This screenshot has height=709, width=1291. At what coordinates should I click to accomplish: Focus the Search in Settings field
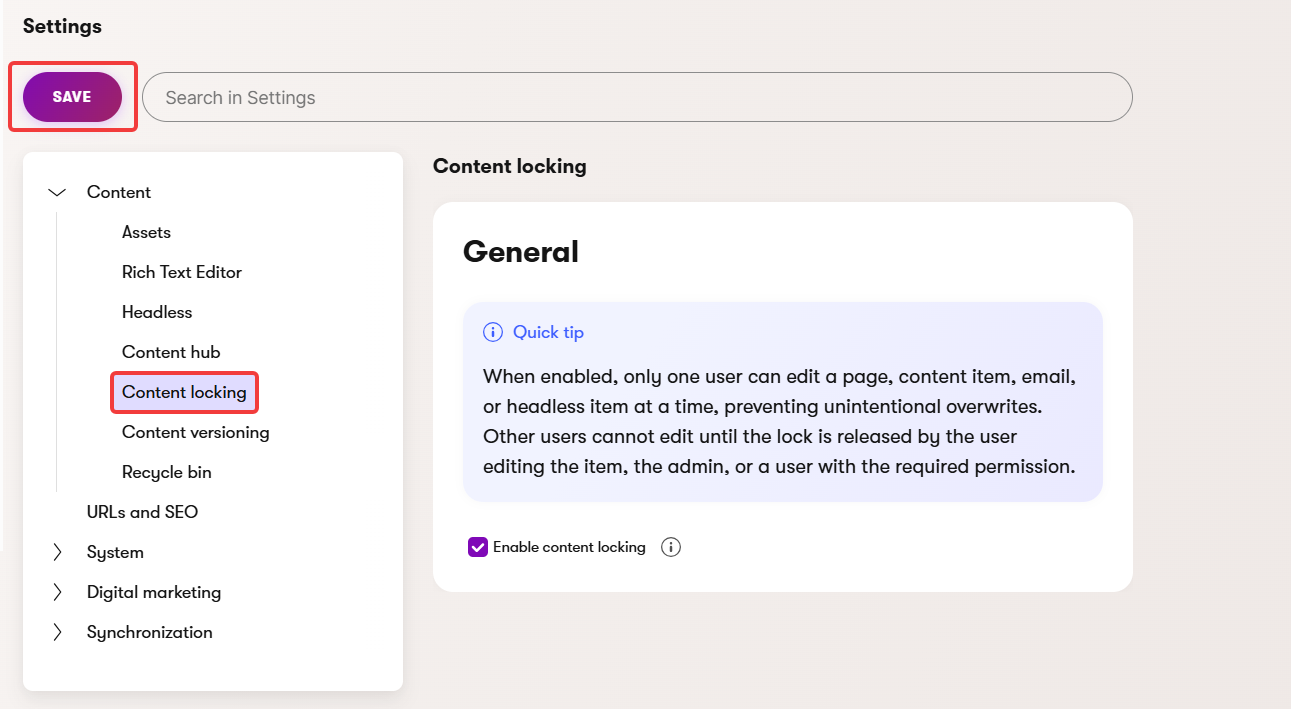point(637,97)
